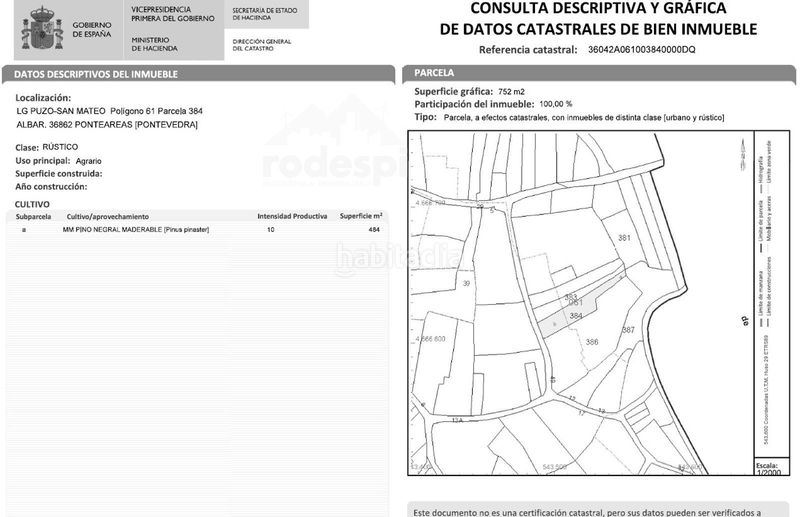Image resolution: width=800 pixels, height=517 pixels.
Task: Click parcel label "386" on the map
Action: (592, 342)
